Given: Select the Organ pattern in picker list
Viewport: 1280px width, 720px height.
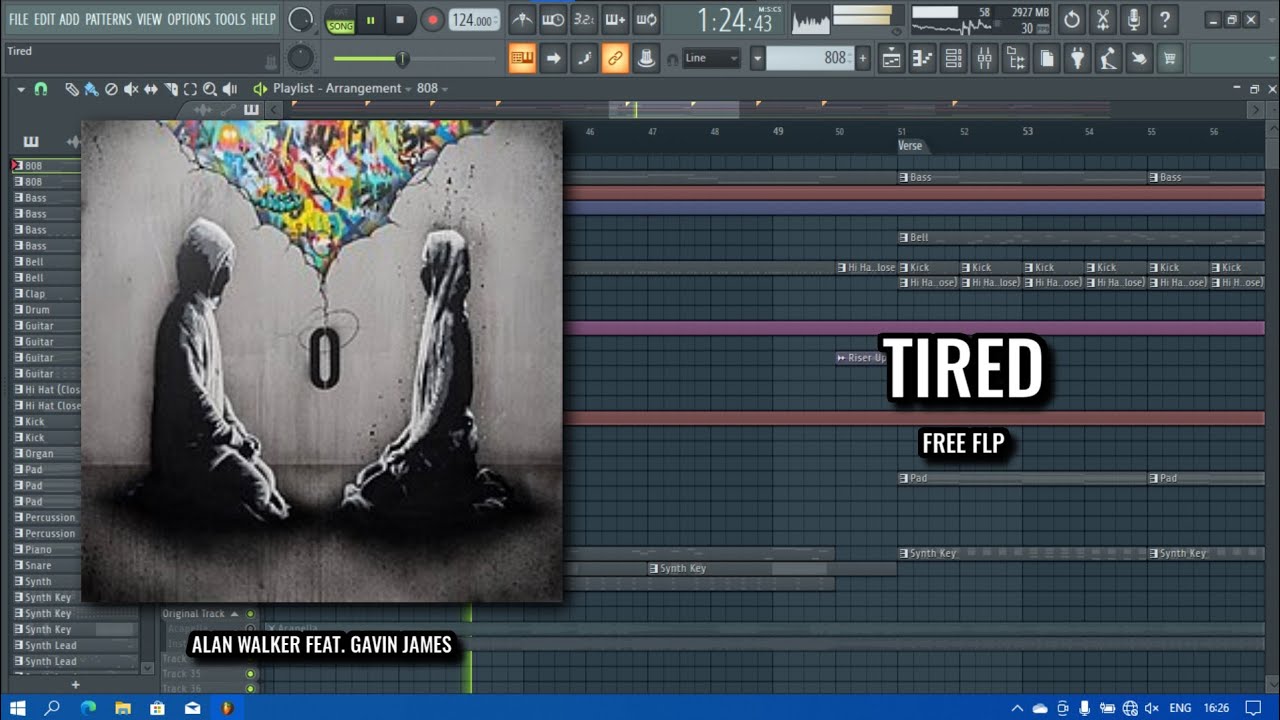Looking at the screenshot, I should [x=47, y=454].
